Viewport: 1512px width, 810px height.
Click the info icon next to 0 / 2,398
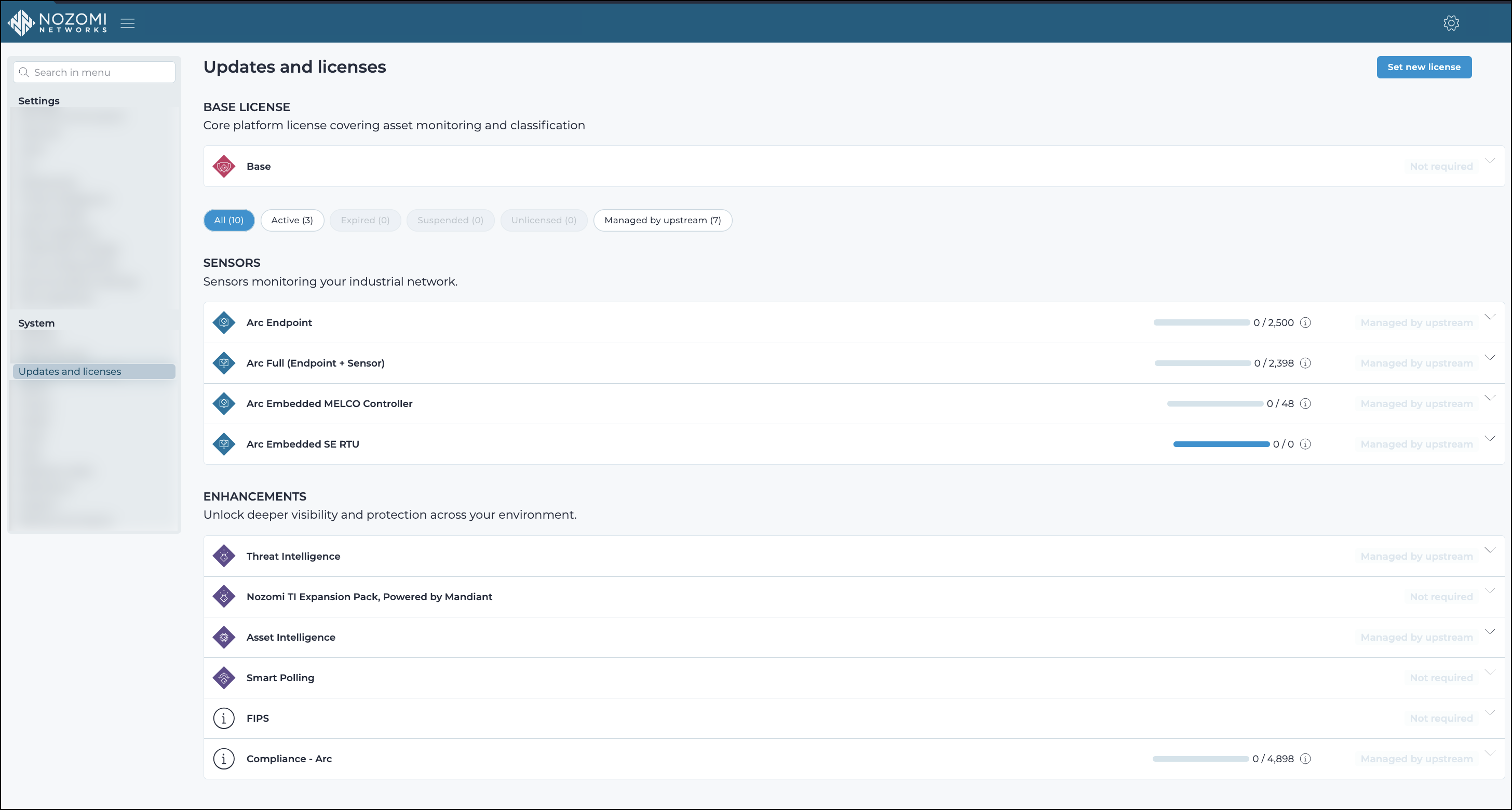[1305, 363]
